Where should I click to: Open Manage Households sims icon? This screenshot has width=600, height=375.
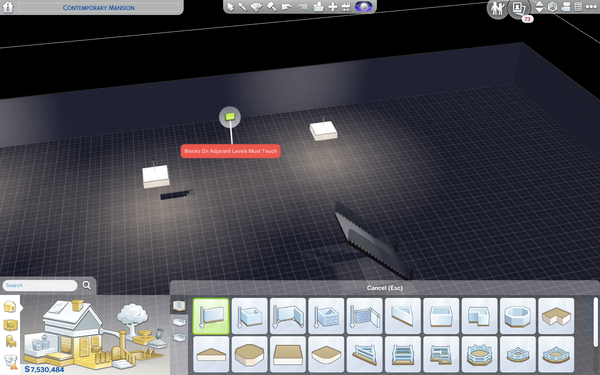(x=497, y=8)
